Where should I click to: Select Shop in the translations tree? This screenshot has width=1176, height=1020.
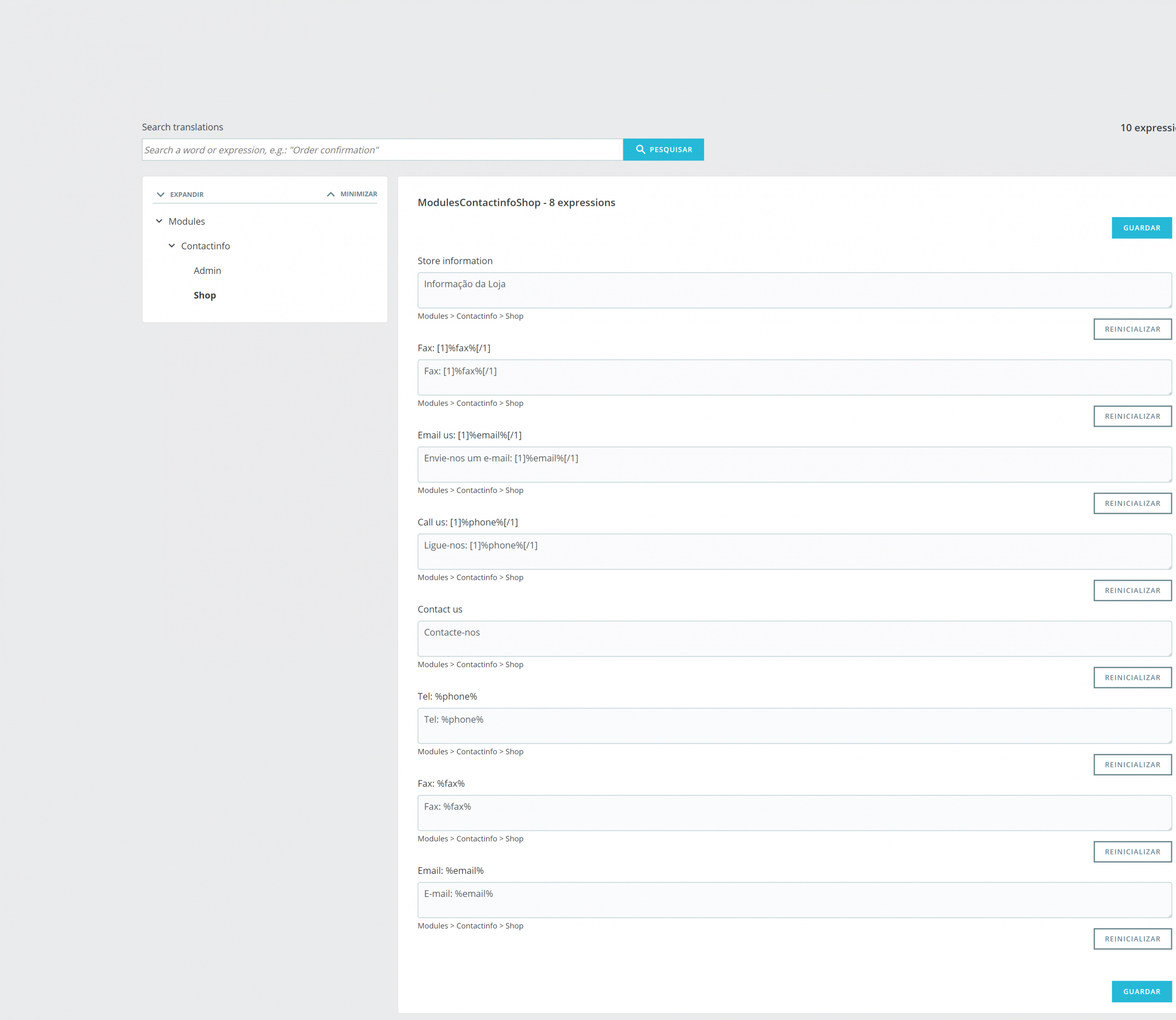(x=204, y=296)
